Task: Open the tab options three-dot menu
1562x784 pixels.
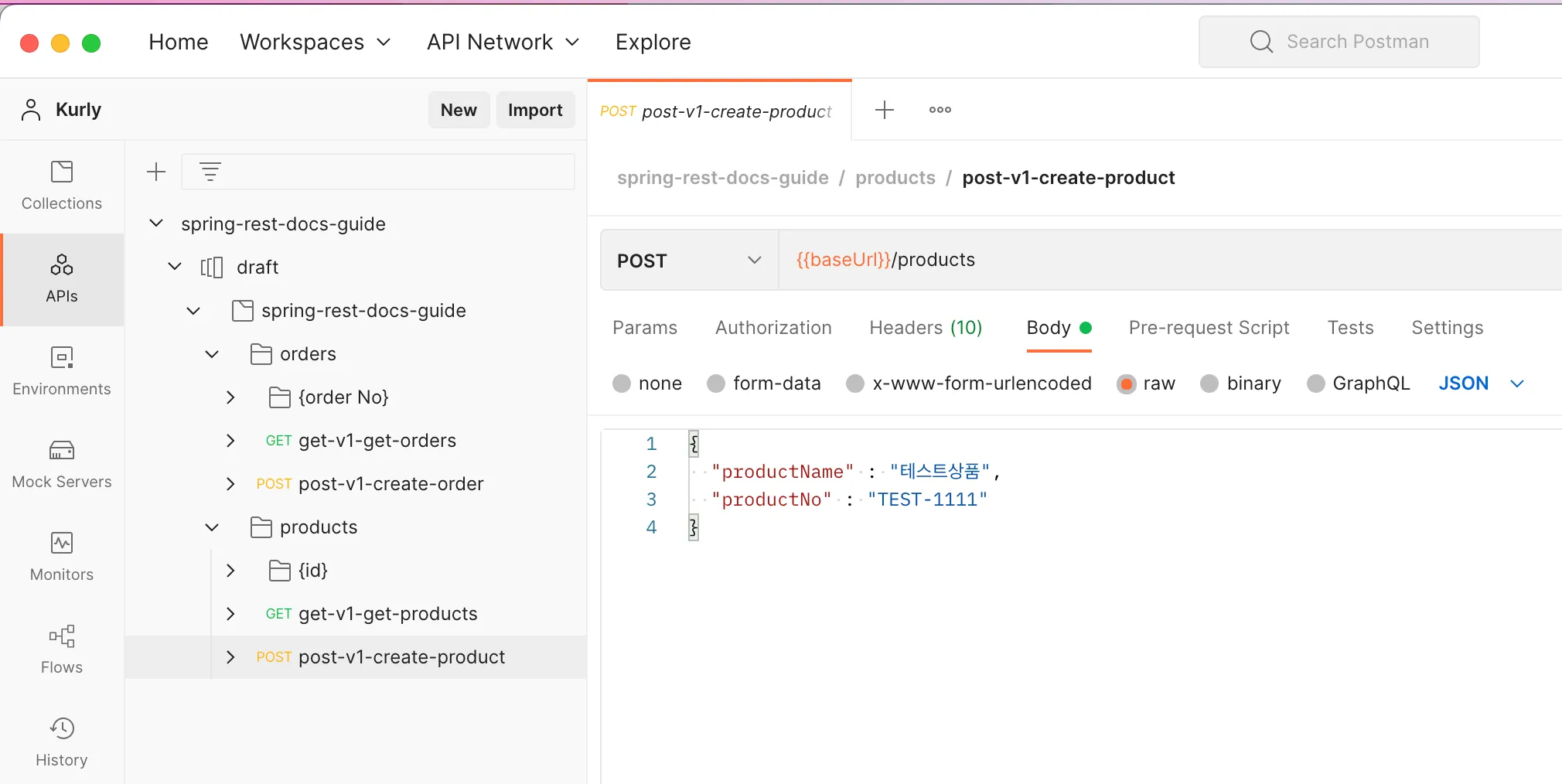Action: [x=940, y=110]
